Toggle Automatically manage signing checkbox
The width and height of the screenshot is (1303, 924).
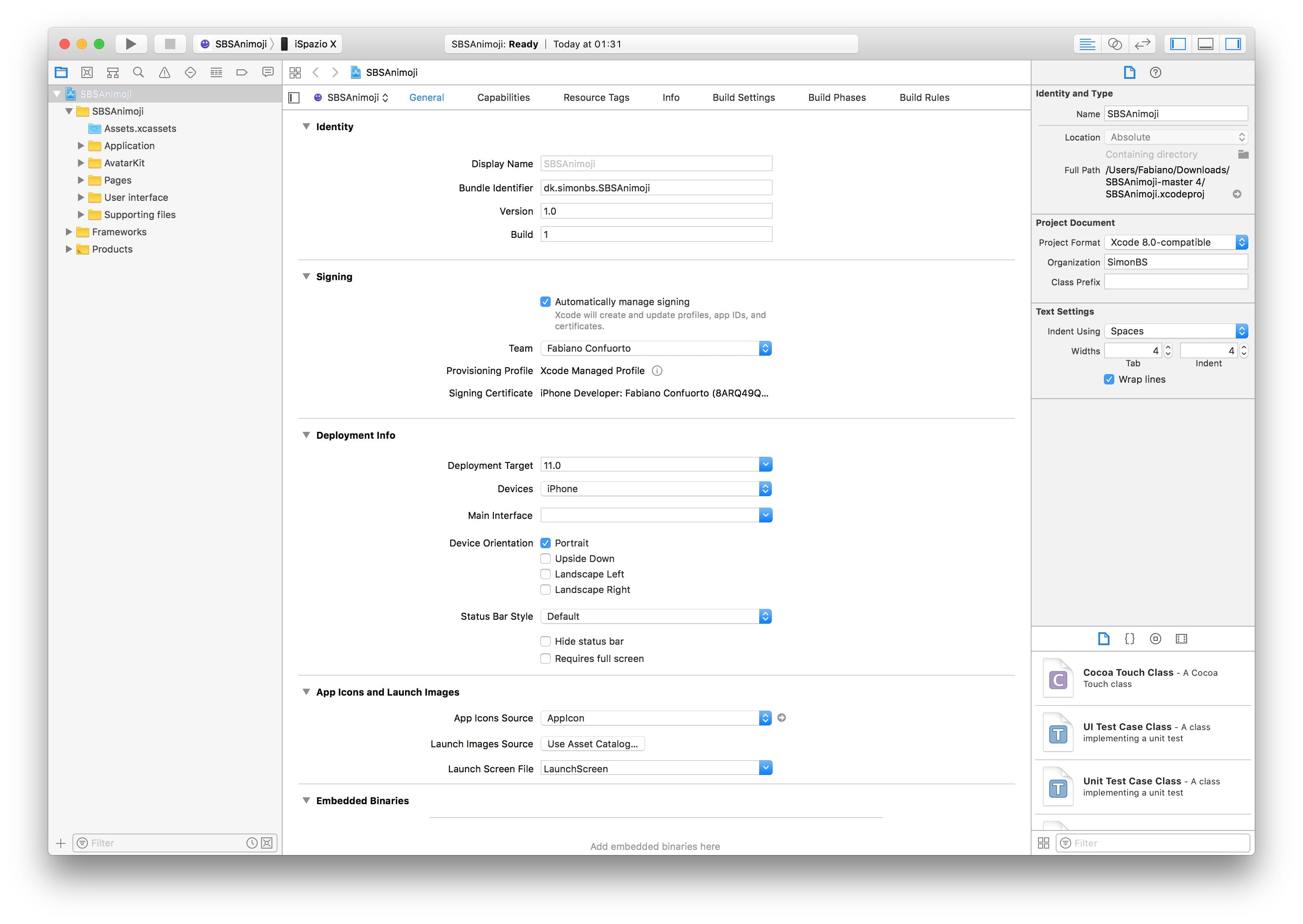546,302
